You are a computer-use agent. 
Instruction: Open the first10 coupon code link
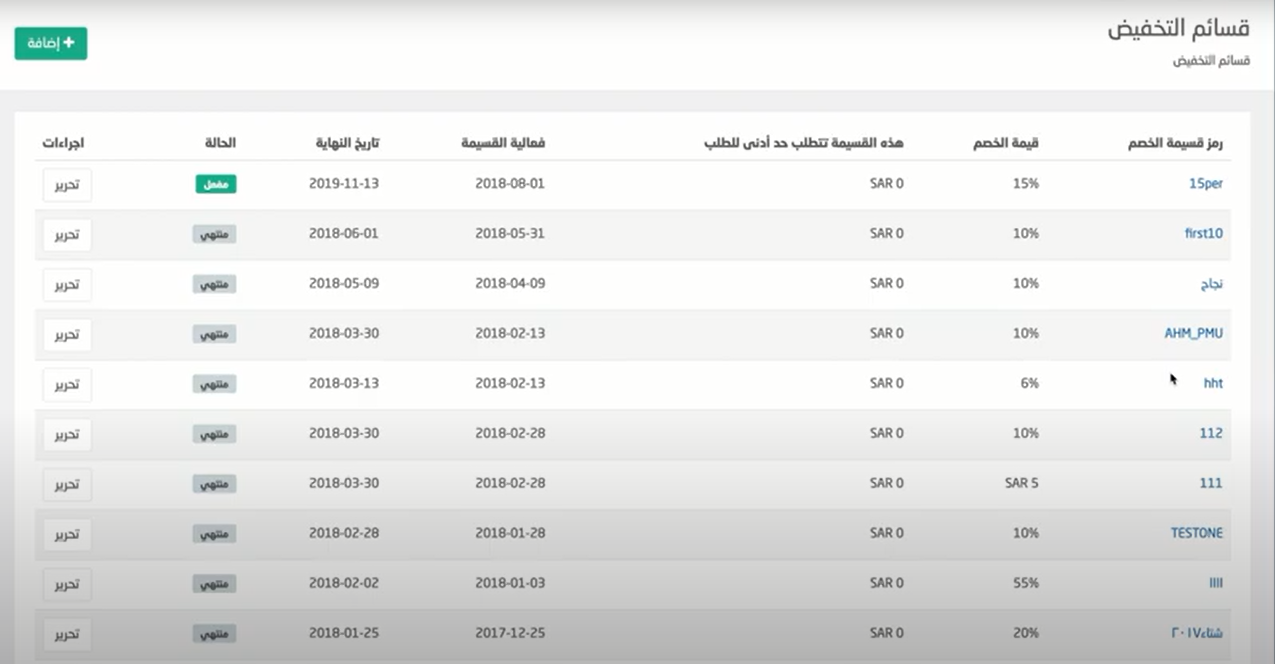[x=1203, y=234]
